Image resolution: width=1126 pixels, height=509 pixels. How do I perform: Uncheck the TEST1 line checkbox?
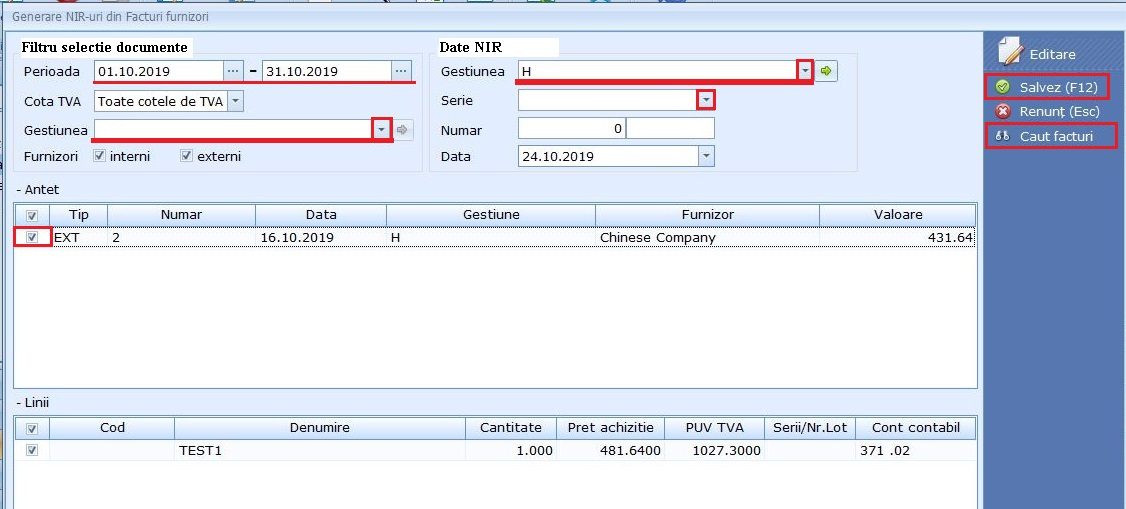tap(32, 450)
